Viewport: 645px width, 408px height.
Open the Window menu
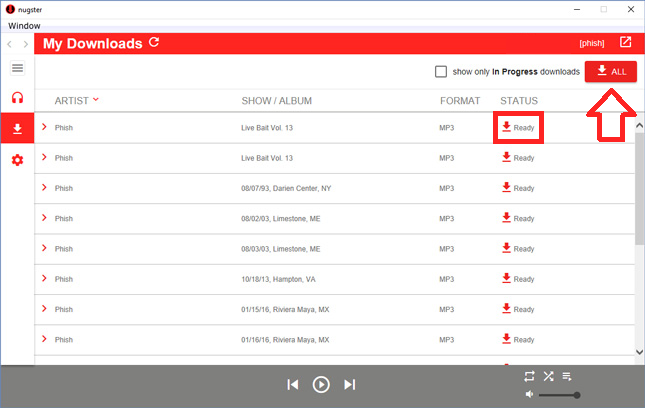click(24, 26)
